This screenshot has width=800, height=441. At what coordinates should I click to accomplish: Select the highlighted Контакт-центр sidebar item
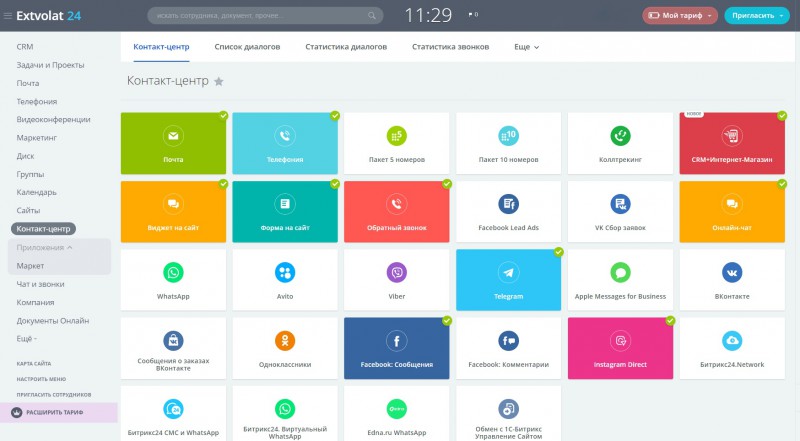(x=43, y=229)
